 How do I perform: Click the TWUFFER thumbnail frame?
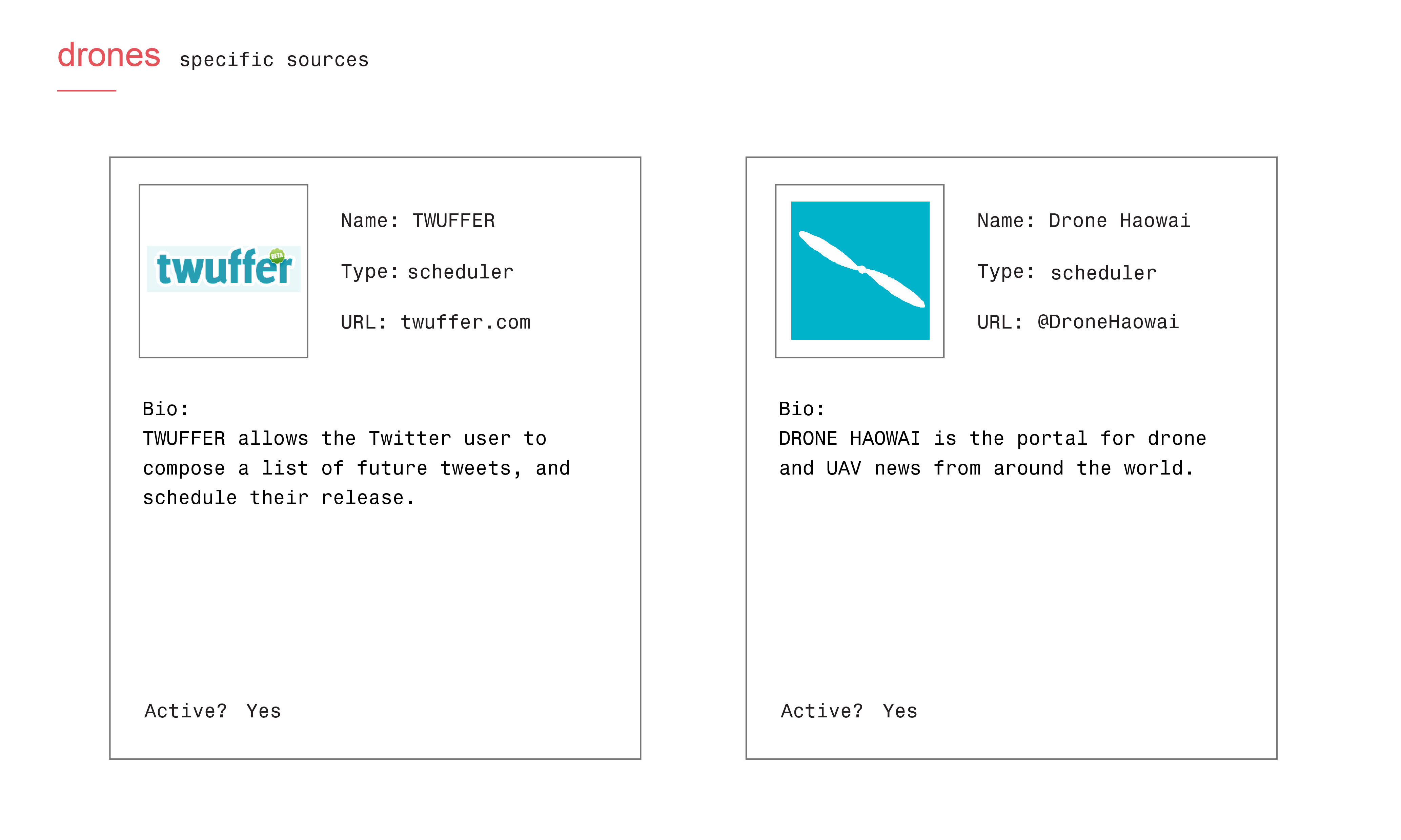pos(224,271)
